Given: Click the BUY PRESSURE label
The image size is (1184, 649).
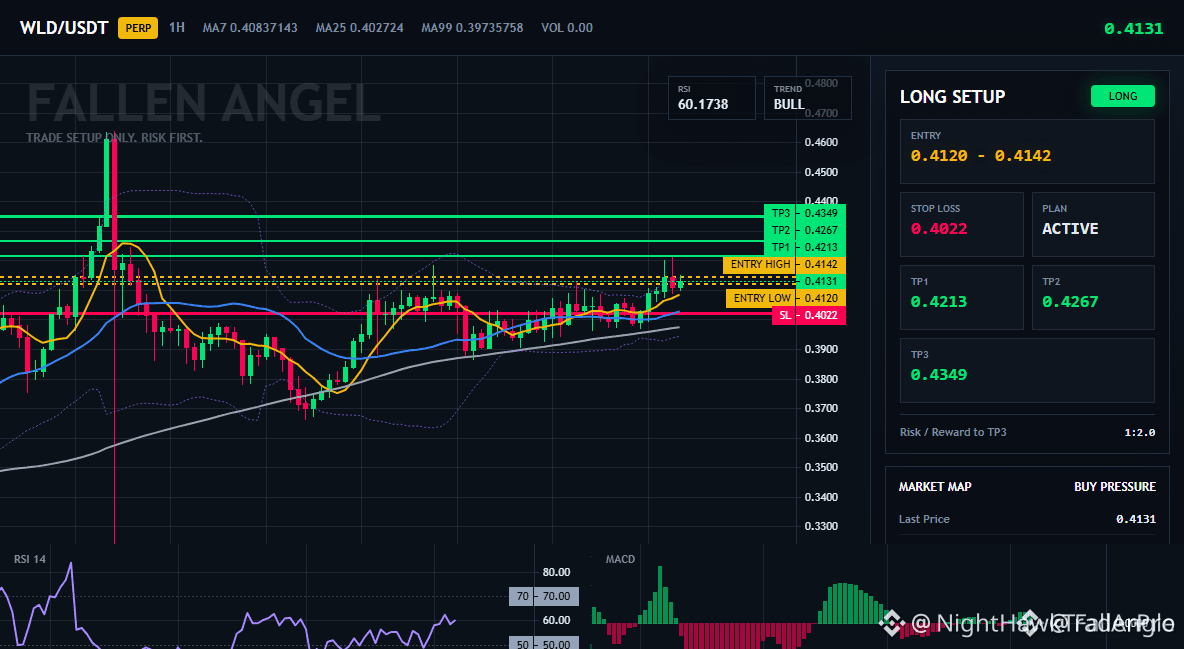Looking at the screenshot, I should pyautogui.click(x=1115, y=487).
